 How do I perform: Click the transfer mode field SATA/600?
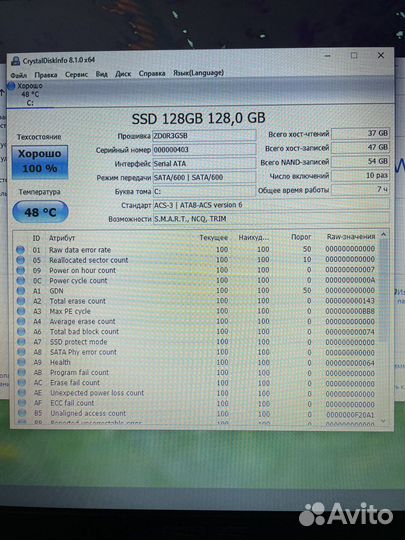click(x=204, y=177)
